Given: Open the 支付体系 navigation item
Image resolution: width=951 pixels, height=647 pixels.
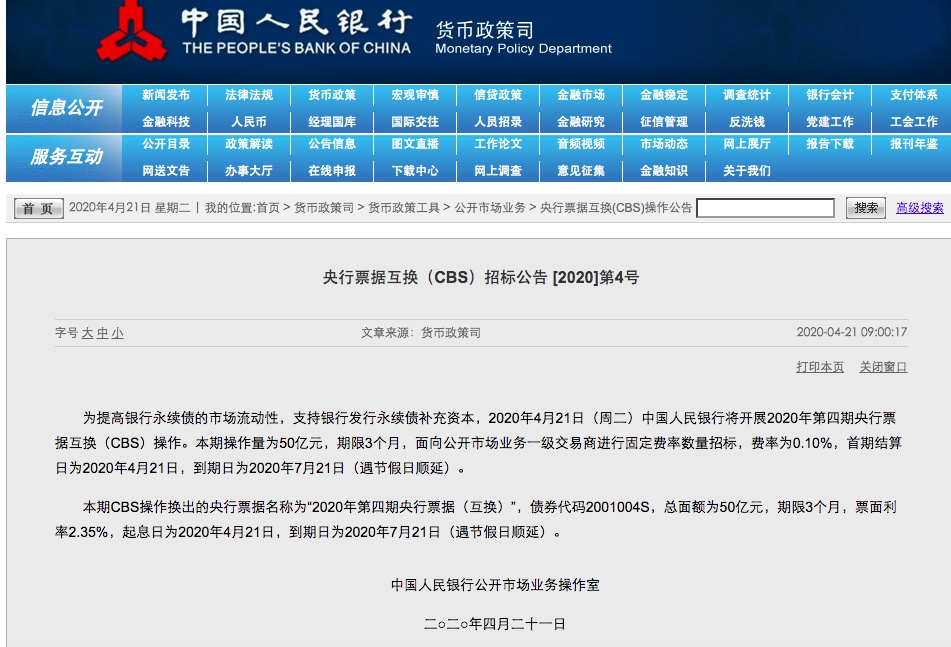Looking at the screenshot, I should tap(914, 95).
